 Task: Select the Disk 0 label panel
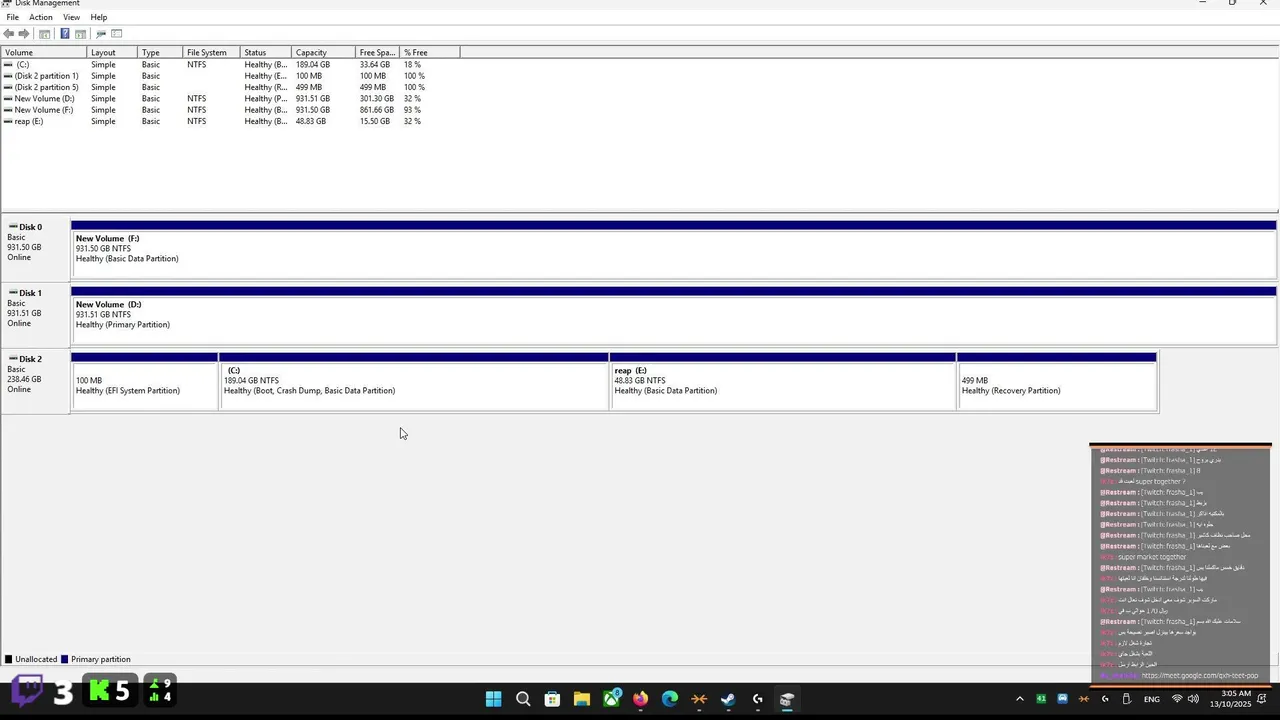click(x=35, y=249)
